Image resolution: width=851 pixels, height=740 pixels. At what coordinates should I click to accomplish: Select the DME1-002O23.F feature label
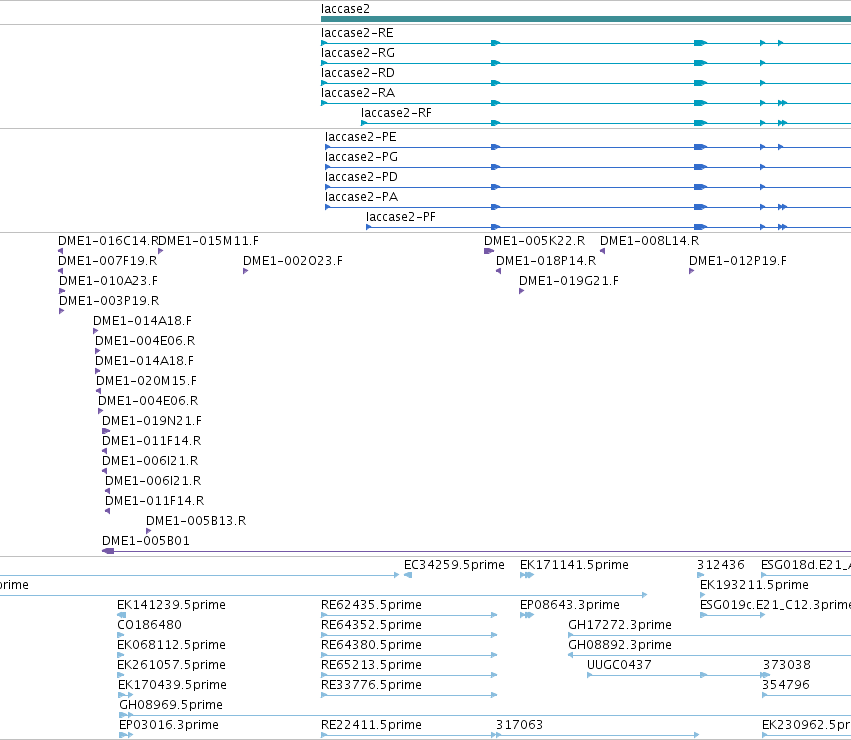[x=293, y=261]
